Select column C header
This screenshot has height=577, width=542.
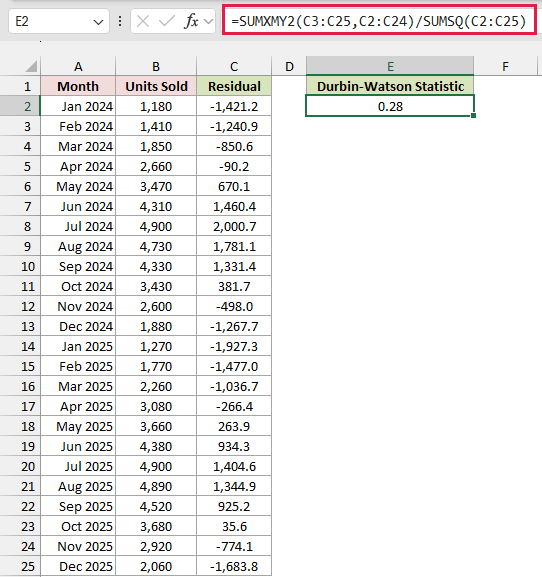coord(234,66)
